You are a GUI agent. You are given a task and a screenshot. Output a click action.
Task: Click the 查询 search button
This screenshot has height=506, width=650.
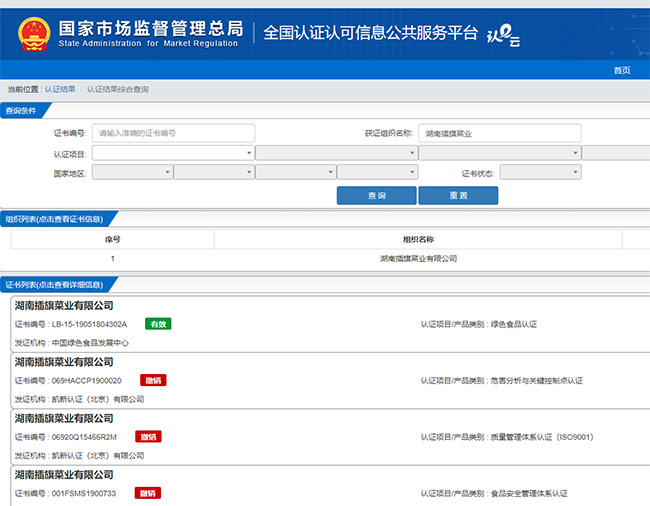[x=376, y=195]
